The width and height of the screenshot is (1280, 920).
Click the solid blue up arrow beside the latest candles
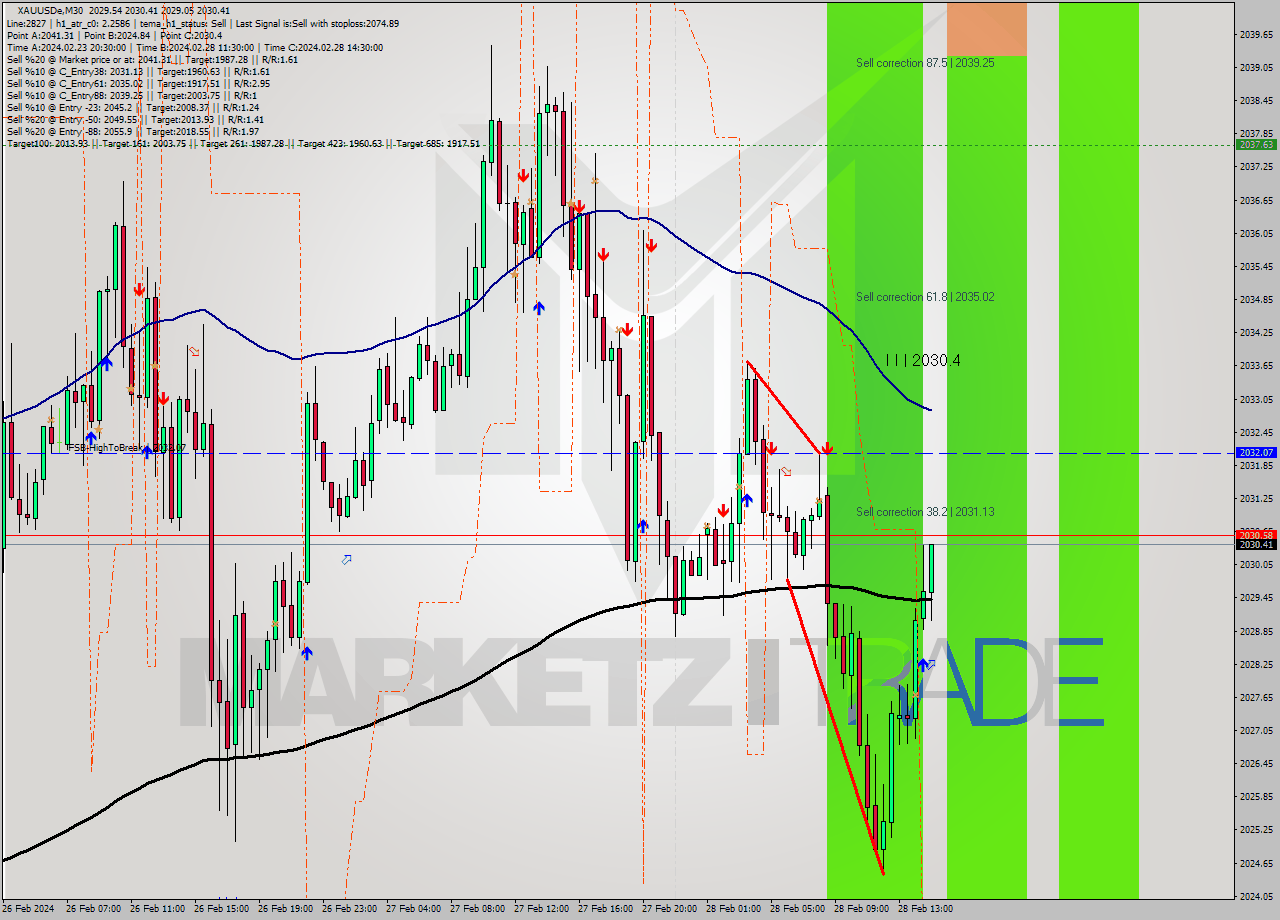923,663
